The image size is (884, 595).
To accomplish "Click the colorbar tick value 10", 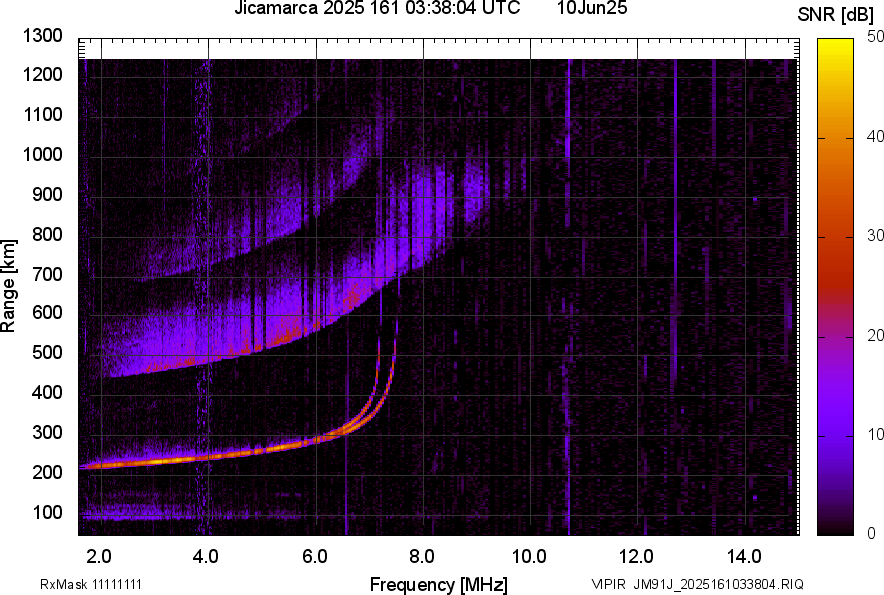I will 876,434.
